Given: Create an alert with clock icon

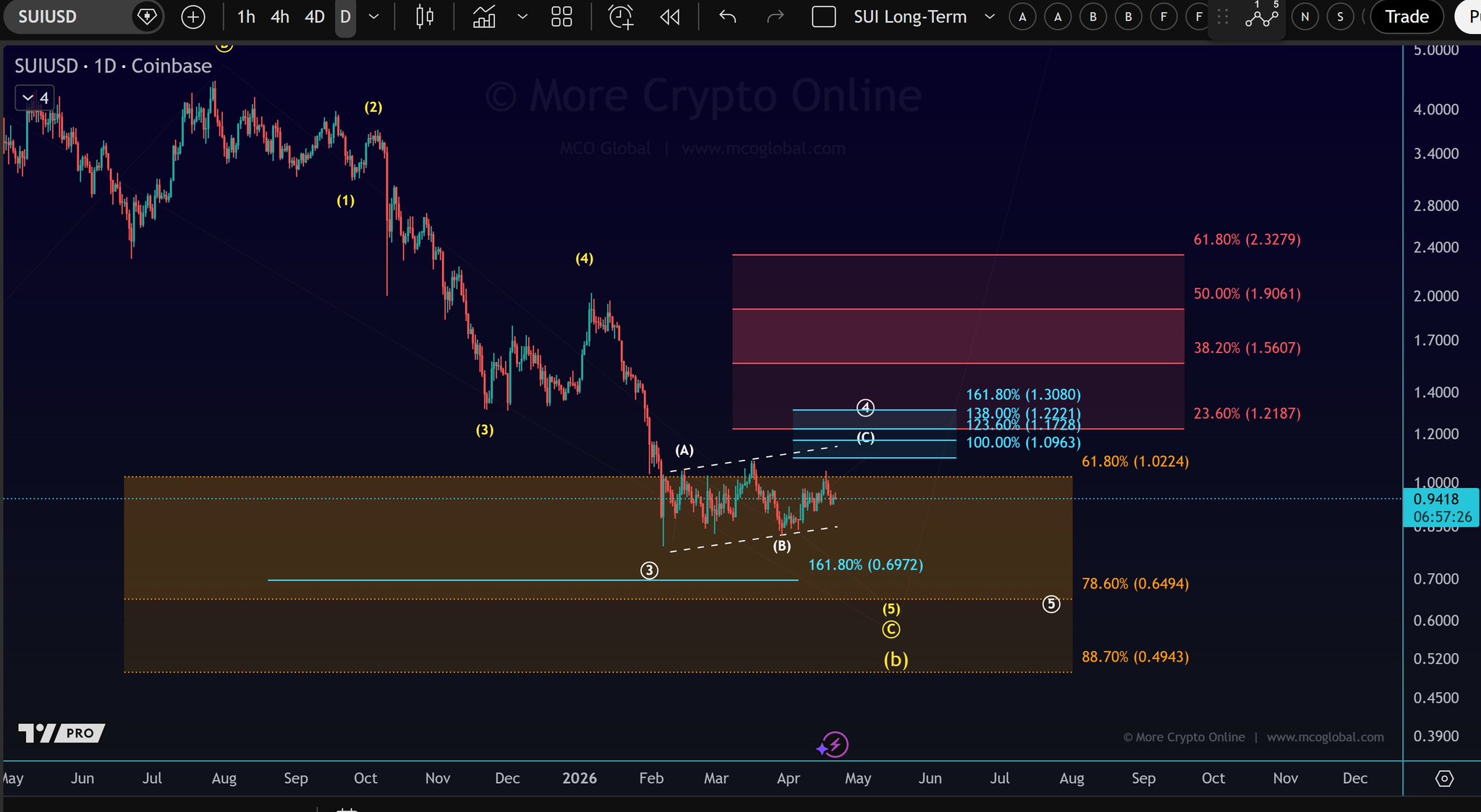Looking at the screenshot, I should 621,17.
